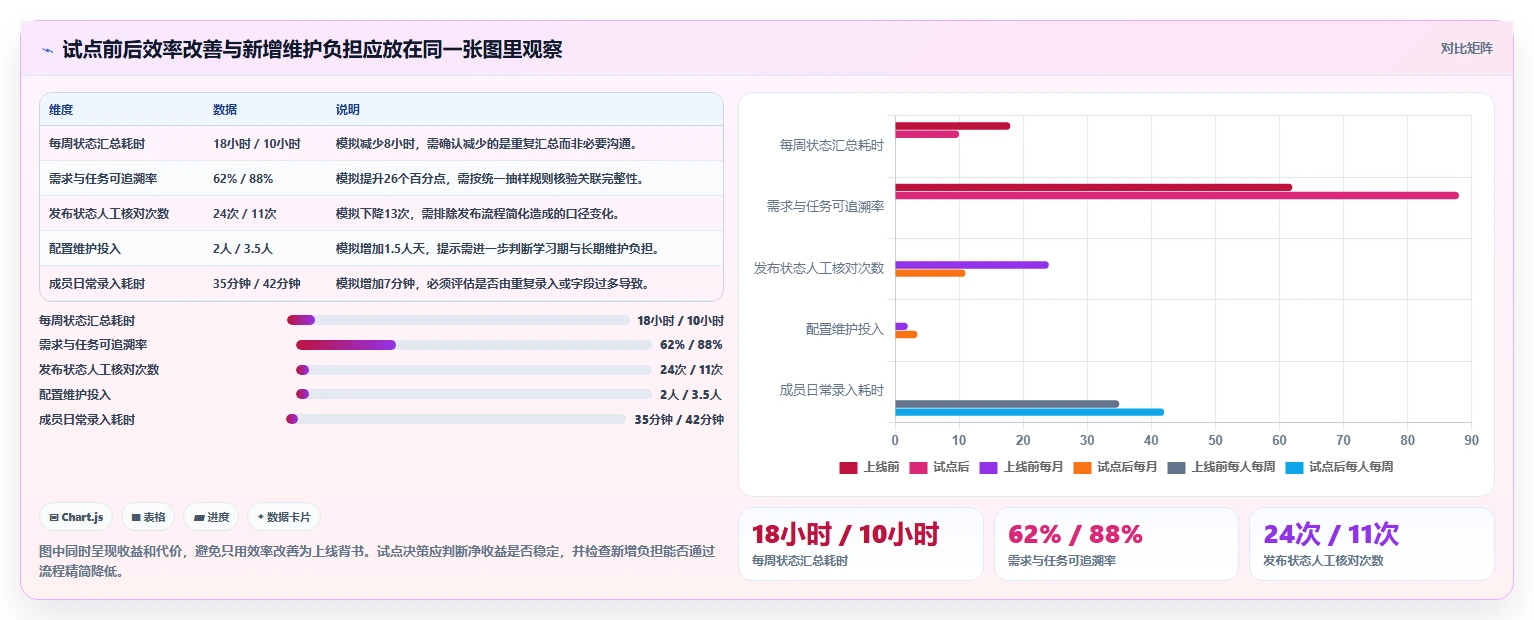The image size is (1534, 620).
Task: Click the purple 发布状态人工核对次数 chart bar
Action: pyautogui.click(x=972, y=265)
